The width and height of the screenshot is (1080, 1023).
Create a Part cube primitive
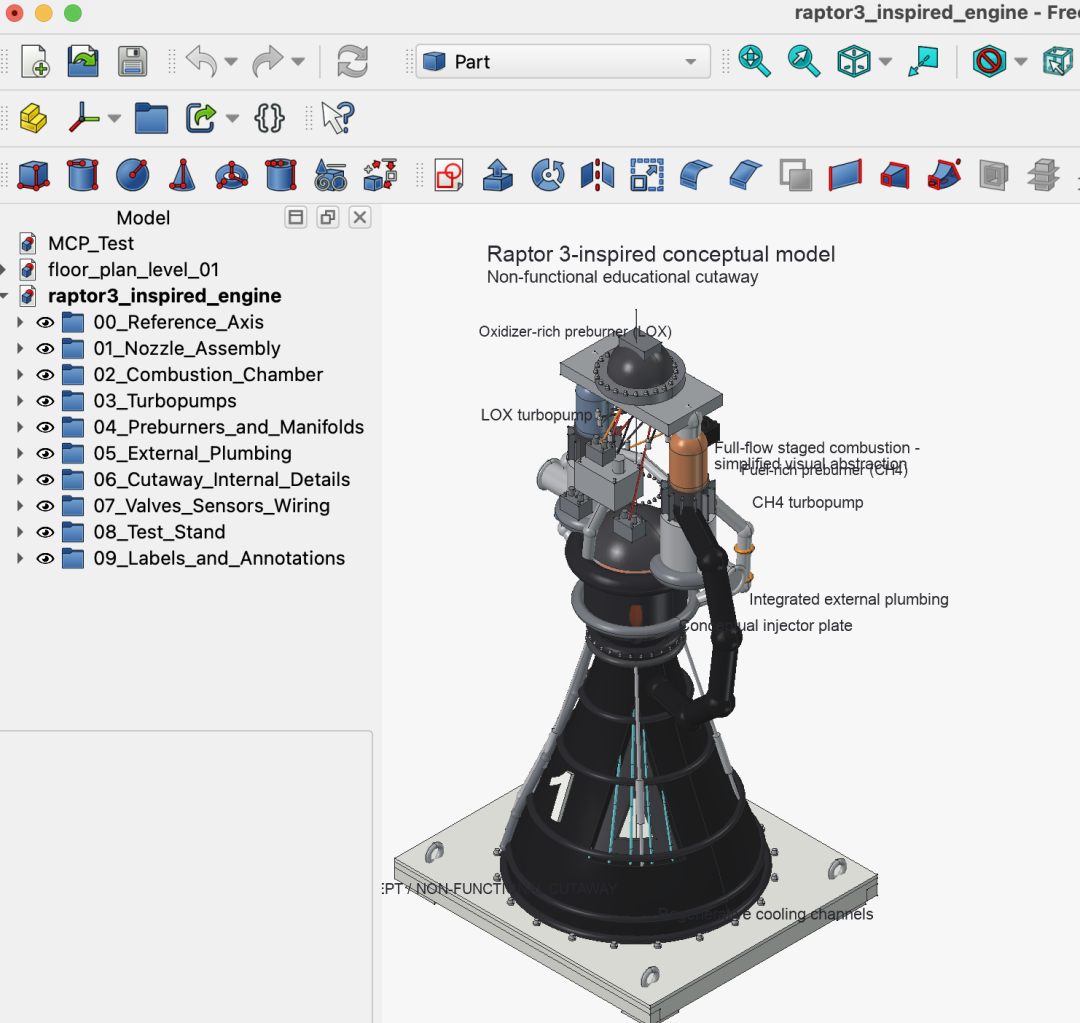(x=33, y=175)
